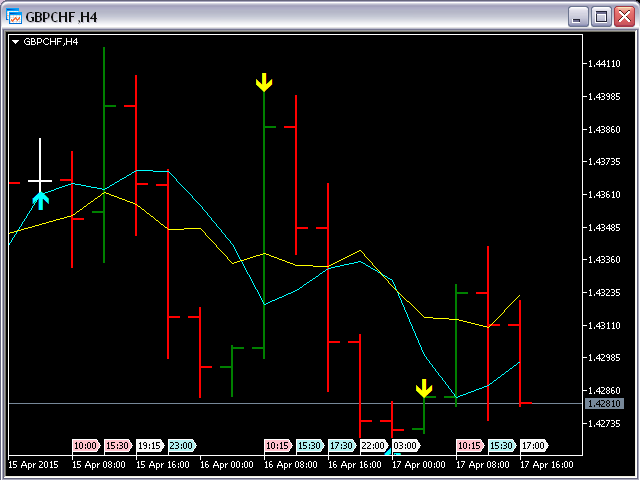Select yellow down arrow above 16 Apr 08:00 bar

264,82
